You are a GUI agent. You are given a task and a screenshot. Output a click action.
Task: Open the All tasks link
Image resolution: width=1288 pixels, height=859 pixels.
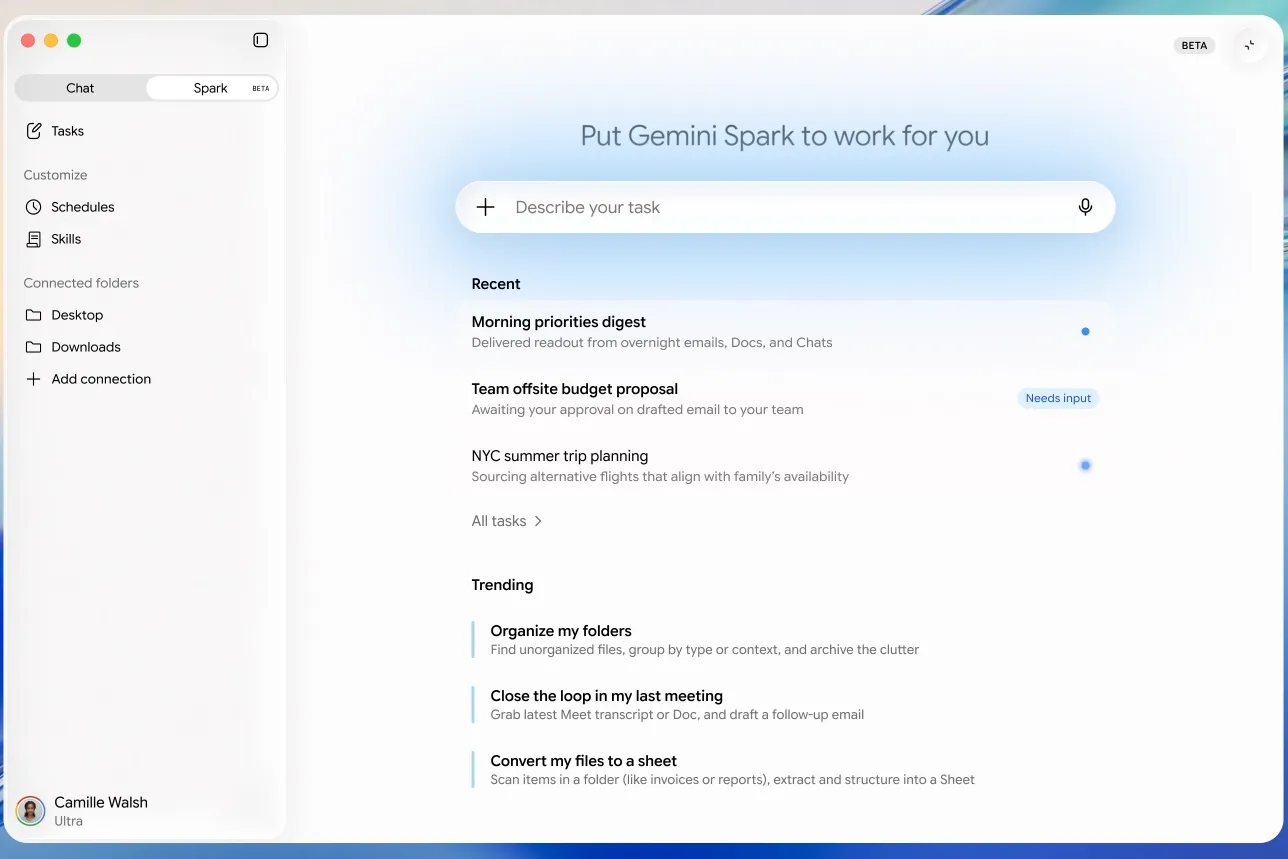tap(499, 521)
